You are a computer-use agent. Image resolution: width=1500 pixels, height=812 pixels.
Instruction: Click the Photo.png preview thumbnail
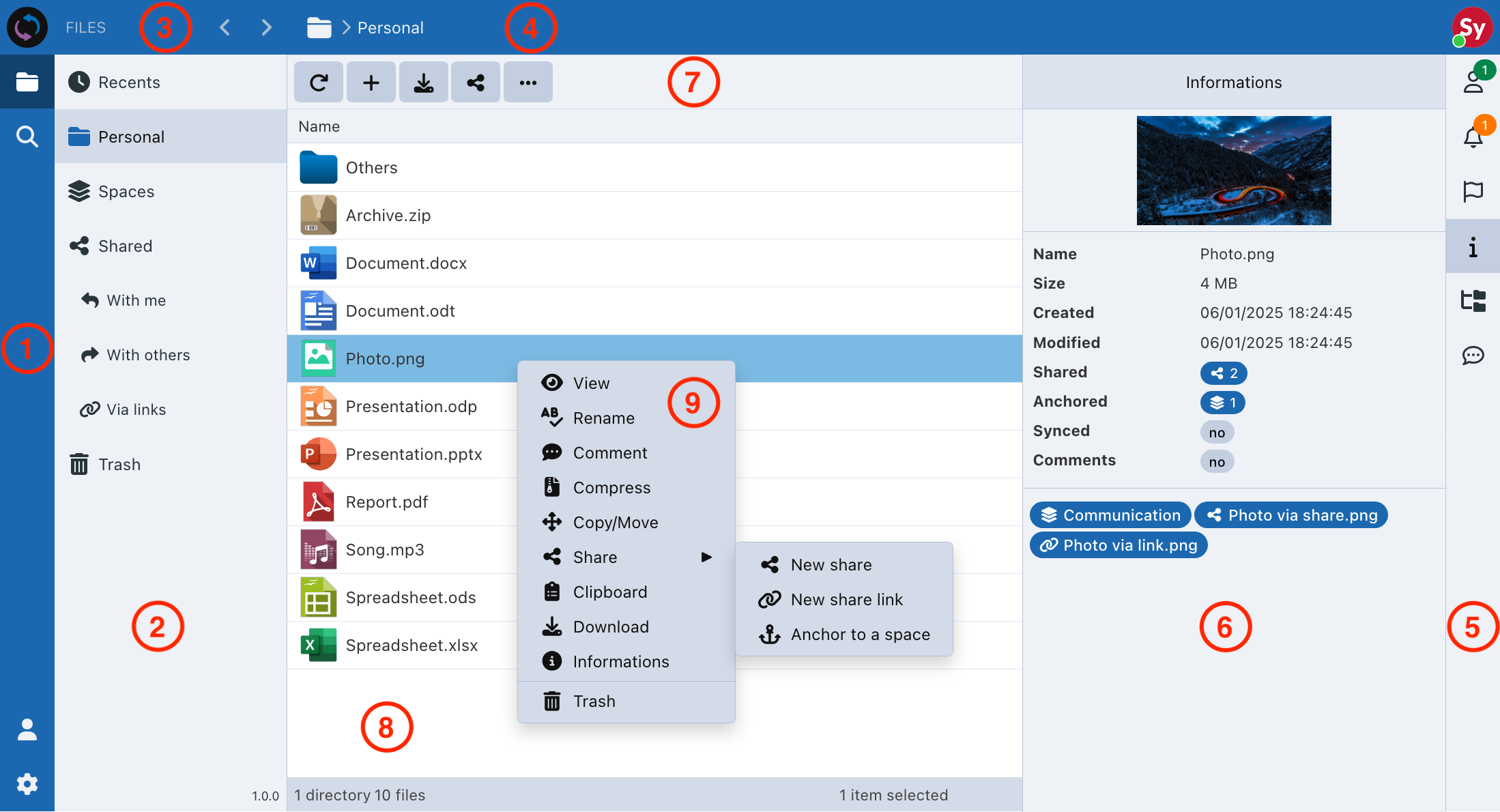click(1233, 170)
